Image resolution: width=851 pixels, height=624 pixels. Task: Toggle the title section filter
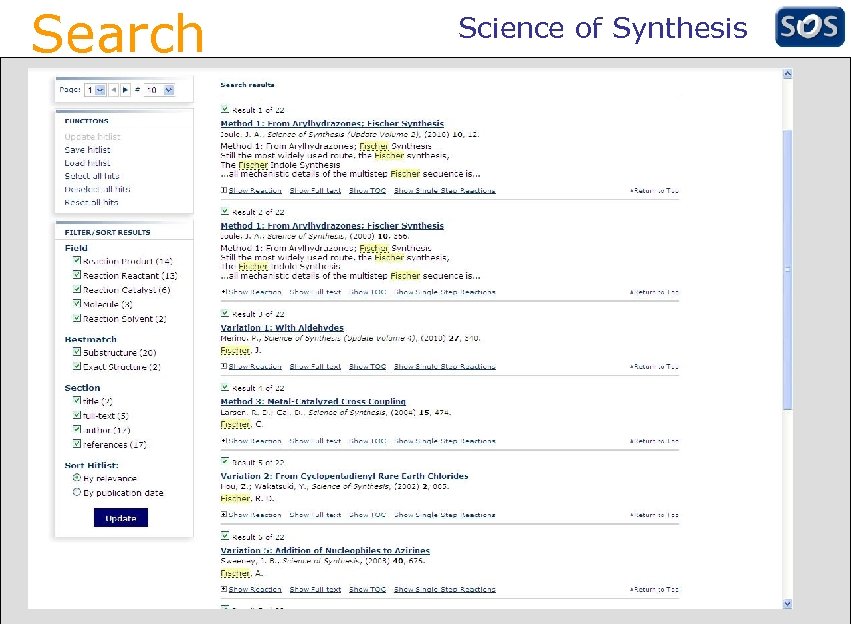(77, 400)
